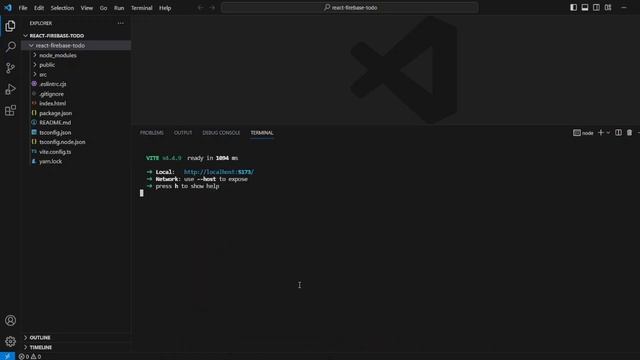Open the Help menu
Screen dimensions: 640x360
(165, 8)
